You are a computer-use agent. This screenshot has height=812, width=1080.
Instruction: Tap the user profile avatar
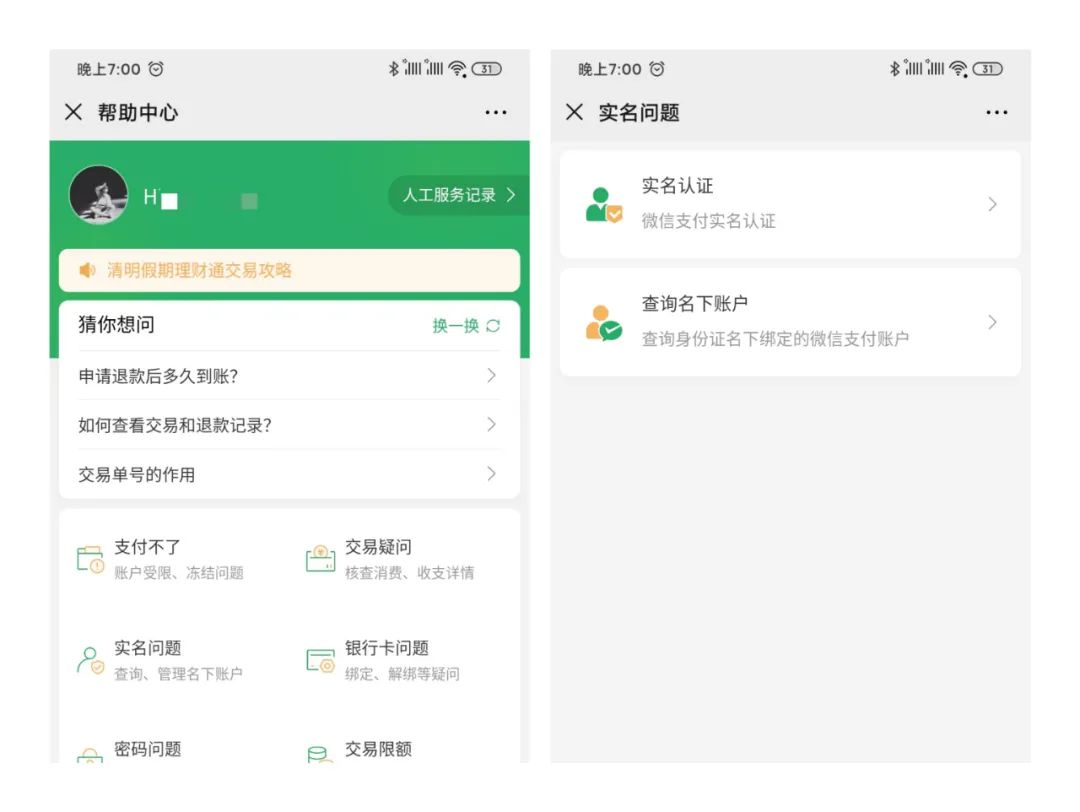[98, 195]
